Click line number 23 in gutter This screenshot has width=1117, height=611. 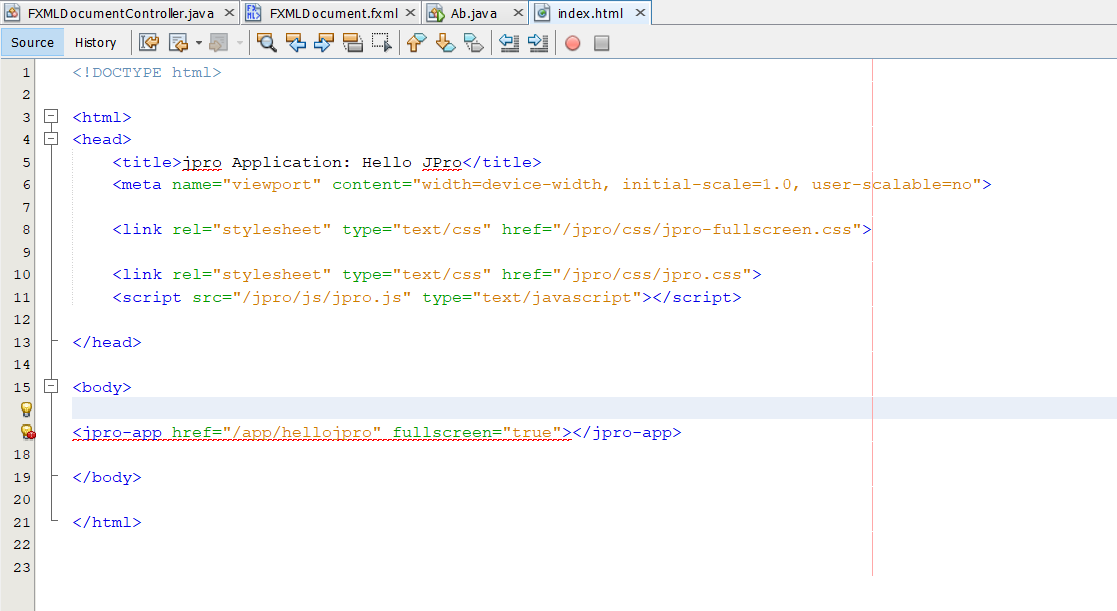tap(22, 568)
